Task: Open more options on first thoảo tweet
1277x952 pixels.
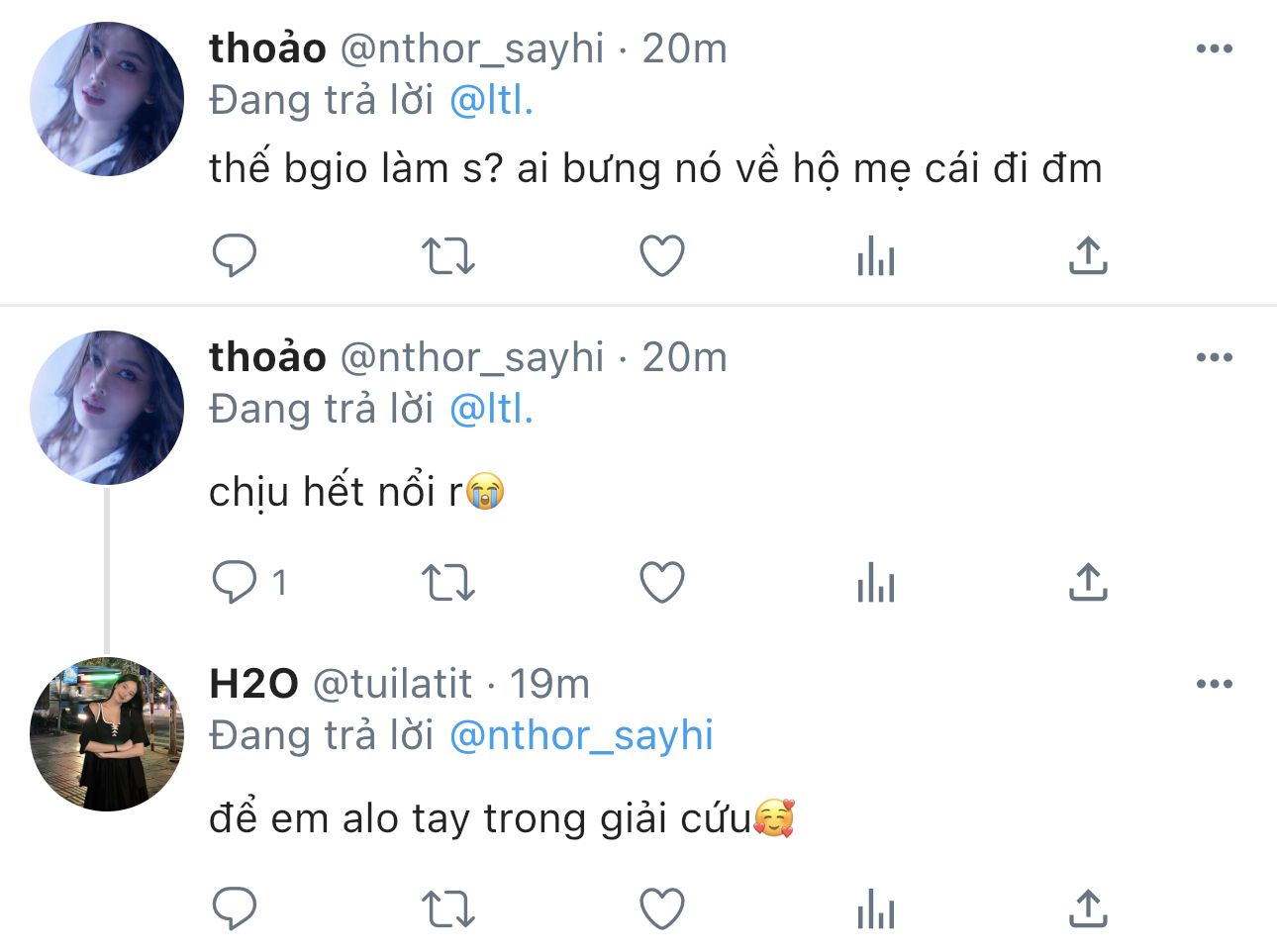Action: click(1215, 48)
